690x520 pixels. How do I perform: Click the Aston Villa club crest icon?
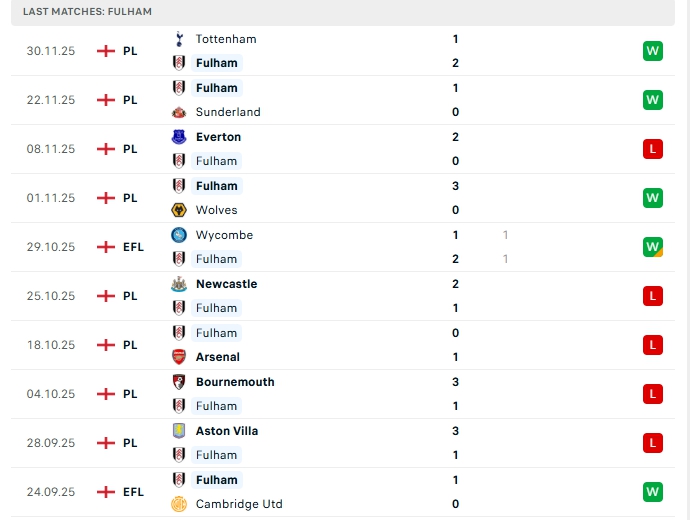[x=179, y=431]
